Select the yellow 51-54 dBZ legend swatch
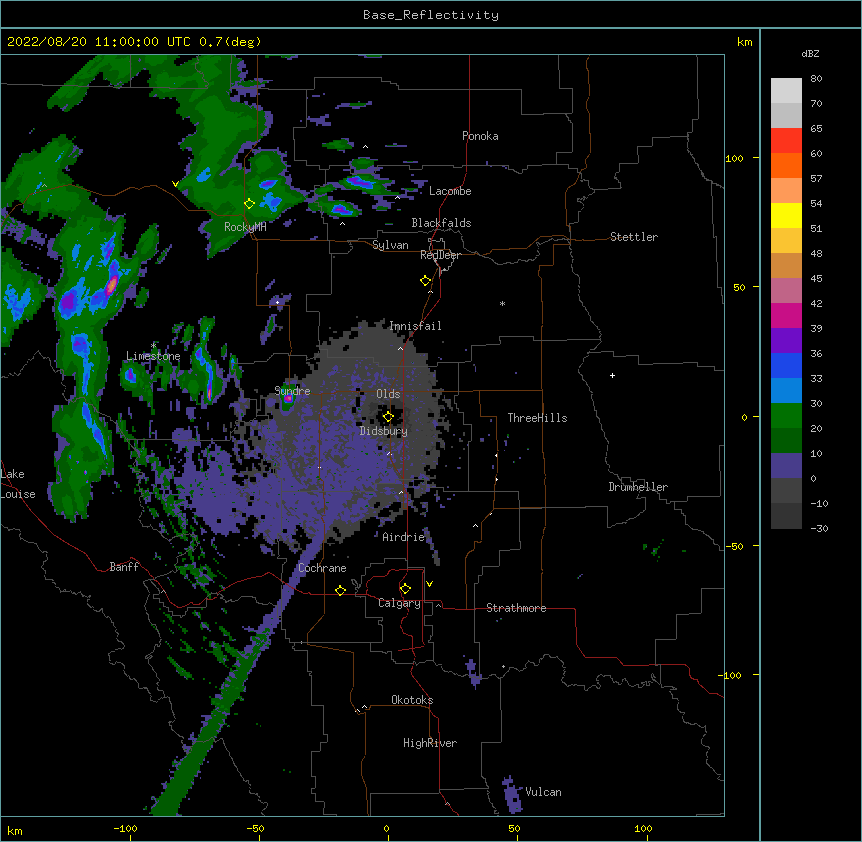862x842 pixels. click(786, 215)
